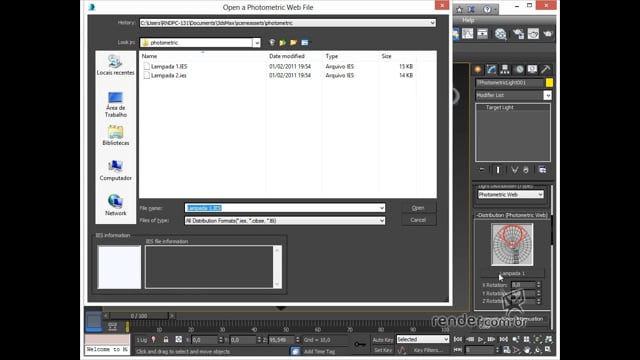Open the Hierarchy panel tab
Screen dimensions: 640x360
[x=505, y=69]
